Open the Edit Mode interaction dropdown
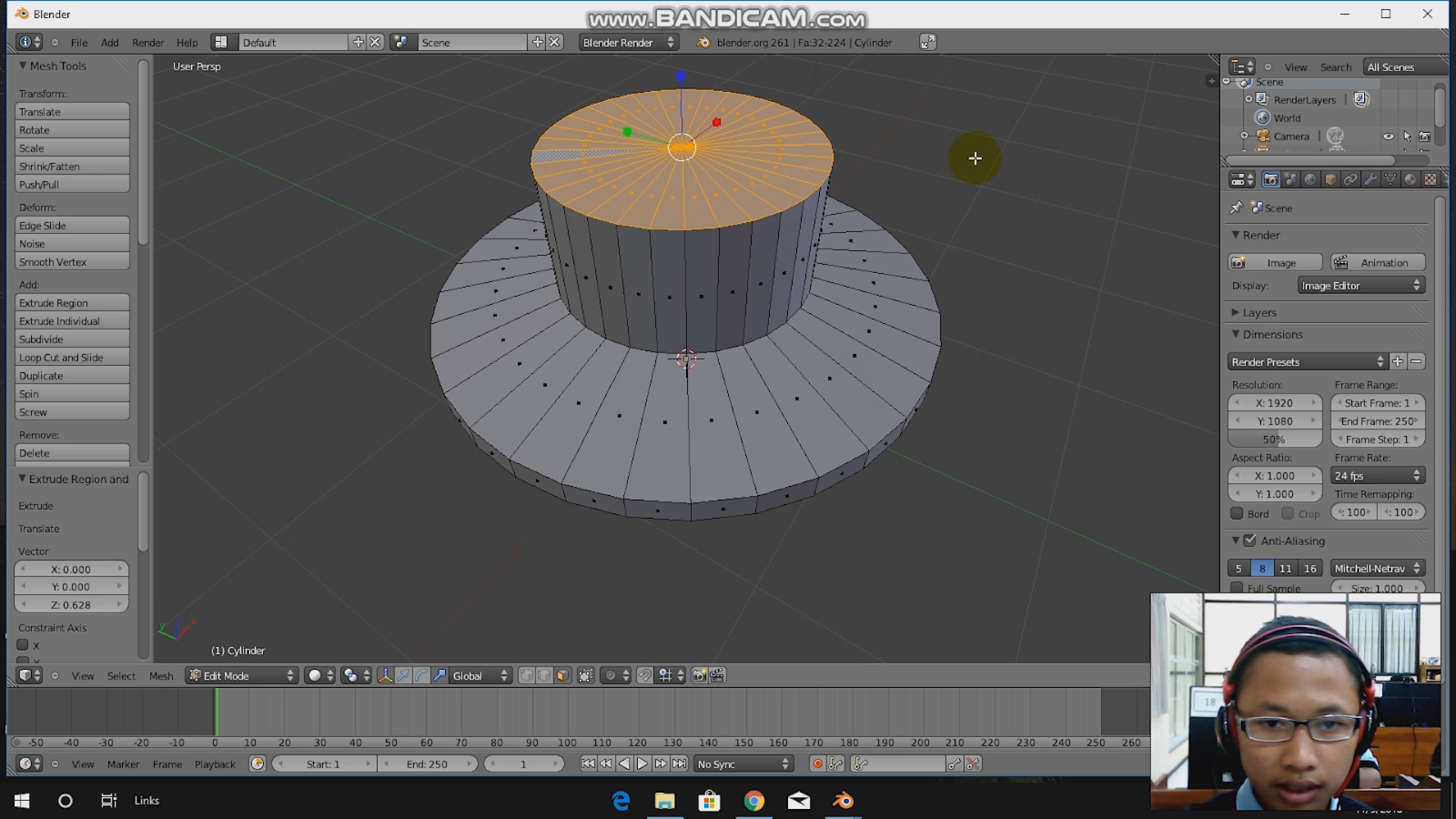Screen dimensions: 1456x819 tap(241, 675)
